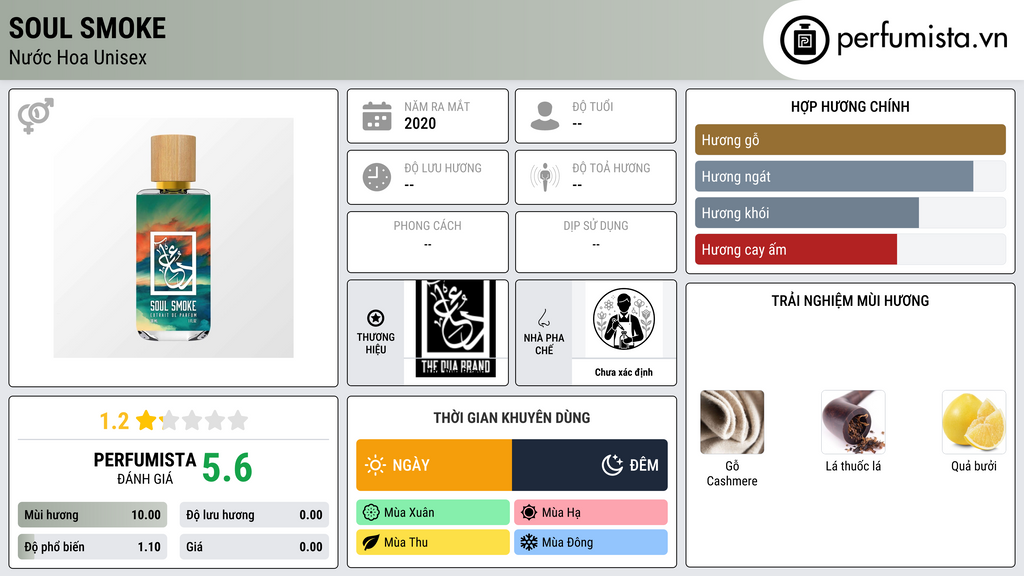
Task: Select the Ngày daytime segment
Action: (x=434, y=465)
